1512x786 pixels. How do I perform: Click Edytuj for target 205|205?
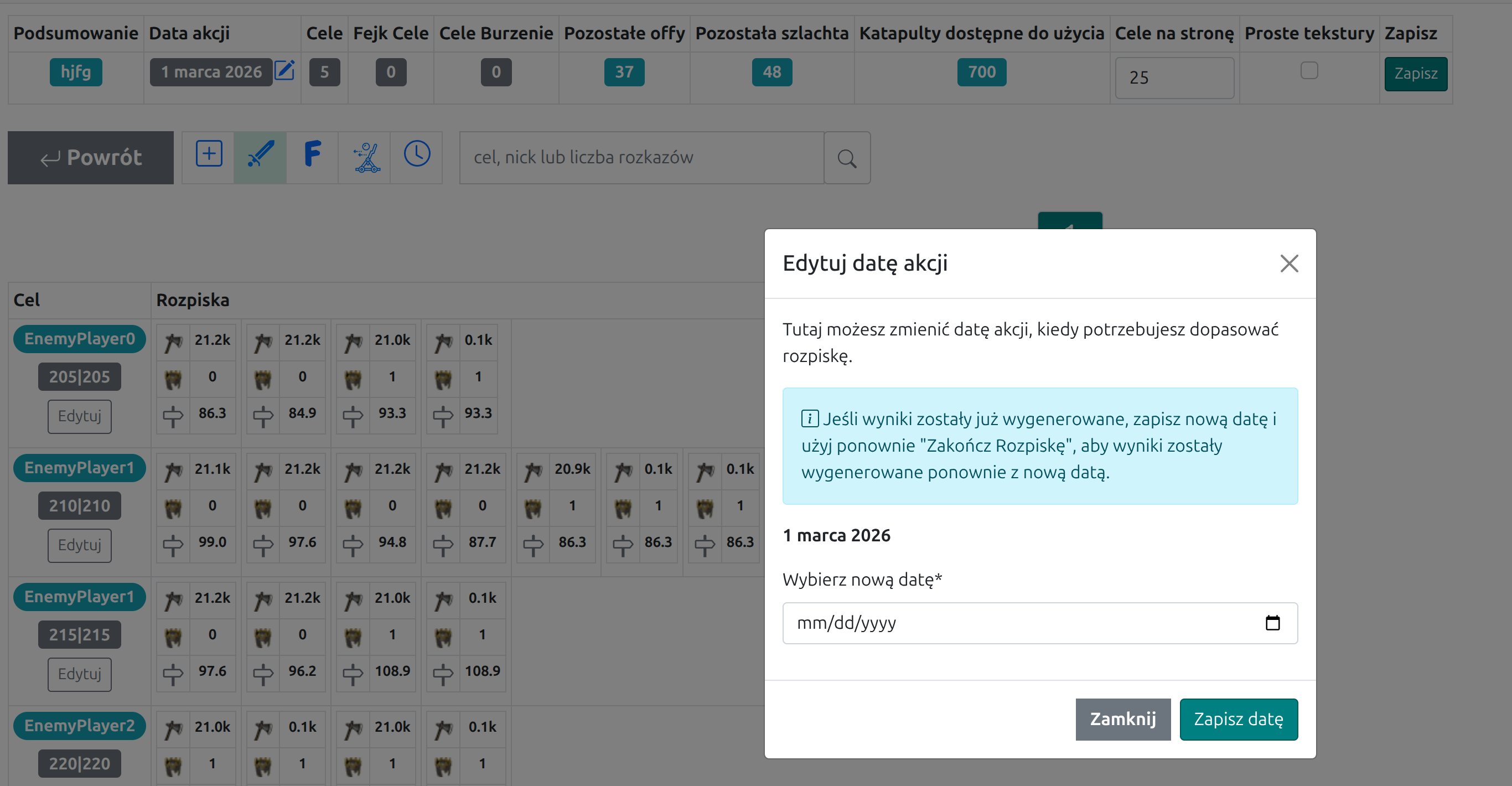79,416
